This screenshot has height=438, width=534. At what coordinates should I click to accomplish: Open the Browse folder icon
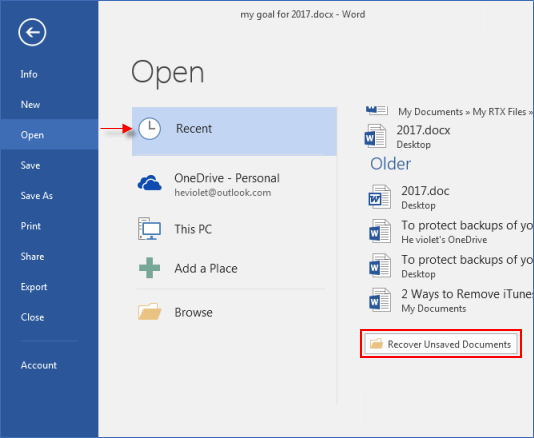click(x=150, y=311)
